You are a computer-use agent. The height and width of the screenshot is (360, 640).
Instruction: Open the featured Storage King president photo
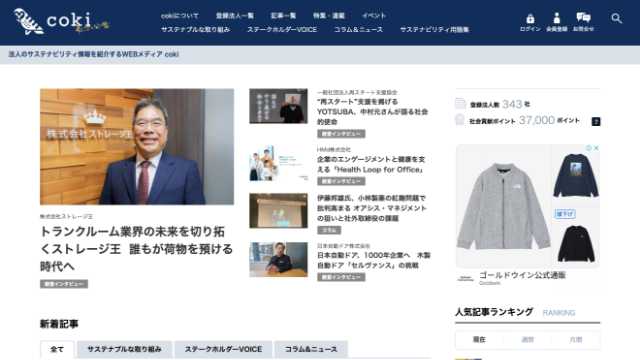click(137, 147)
